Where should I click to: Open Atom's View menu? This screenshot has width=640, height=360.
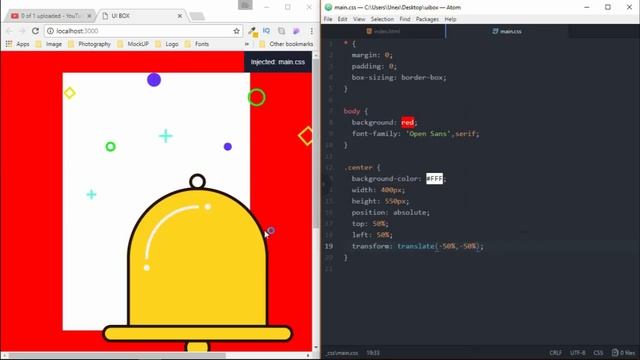359,19
